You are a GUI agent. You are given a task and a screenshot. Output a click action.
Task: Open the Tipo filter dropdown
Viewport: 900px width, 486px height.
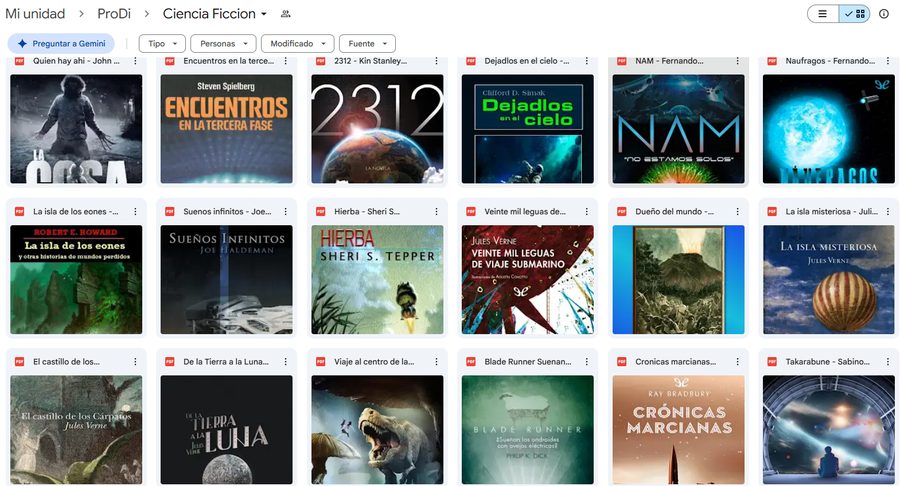tap(162, 44)
